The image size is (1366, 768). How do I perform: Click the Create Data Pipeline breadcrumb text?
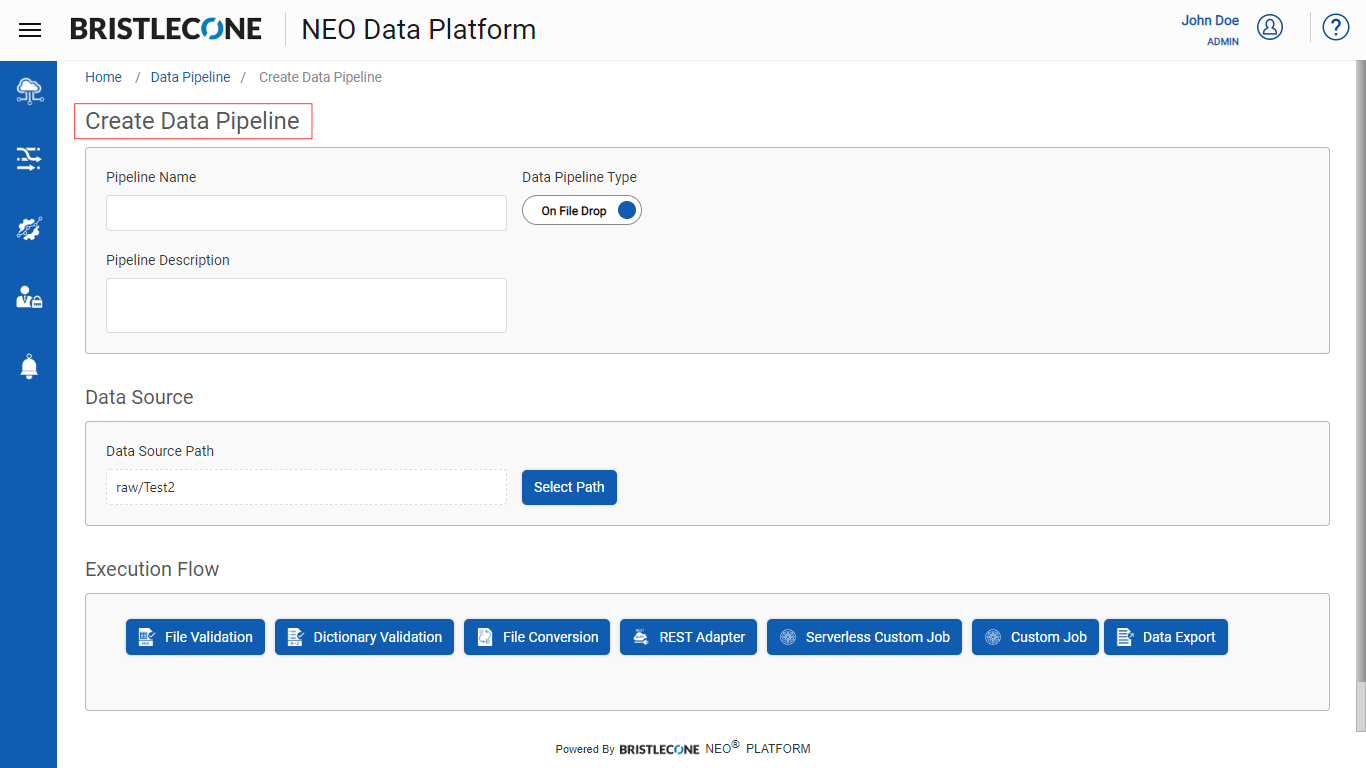click(320, 77)
